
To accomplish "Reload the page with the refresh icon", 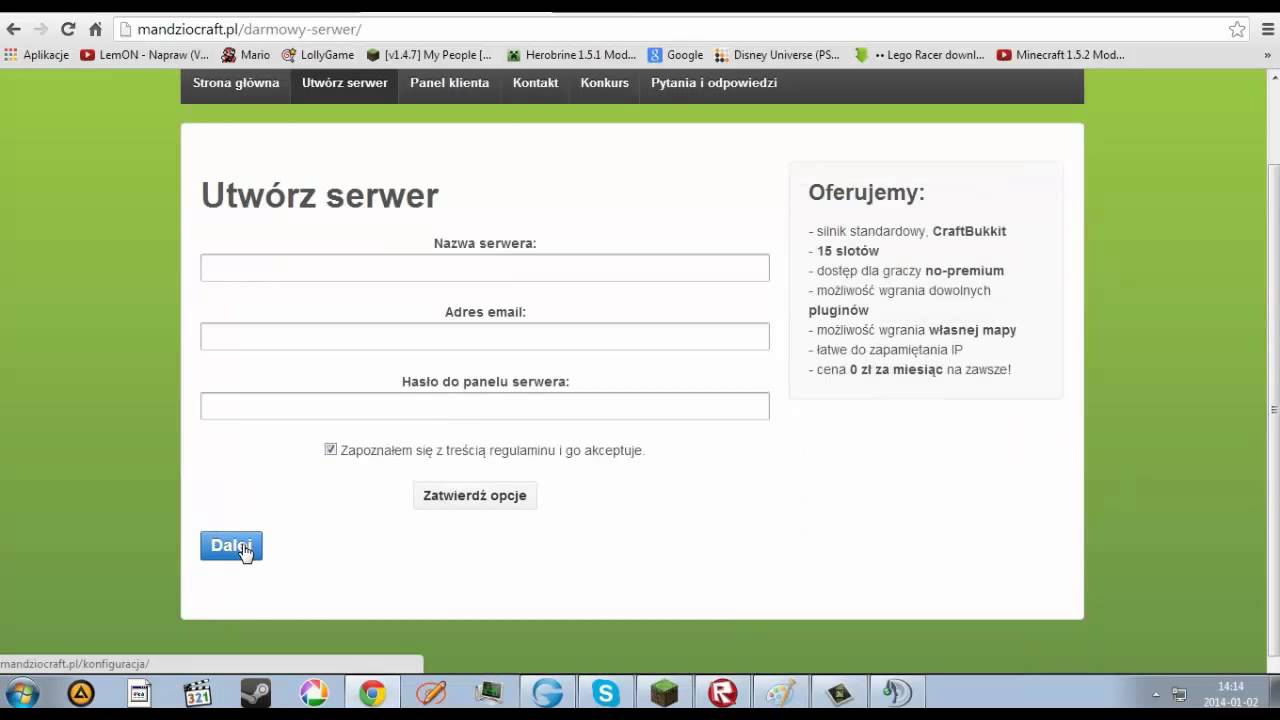I will click(68, 29).
